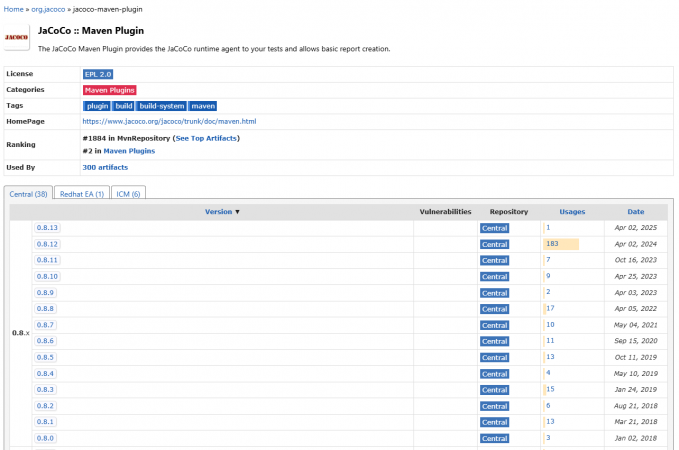Click Central badge in 0.8.6 row
Viewport: 679px width, 450px height.
(495, 342)
